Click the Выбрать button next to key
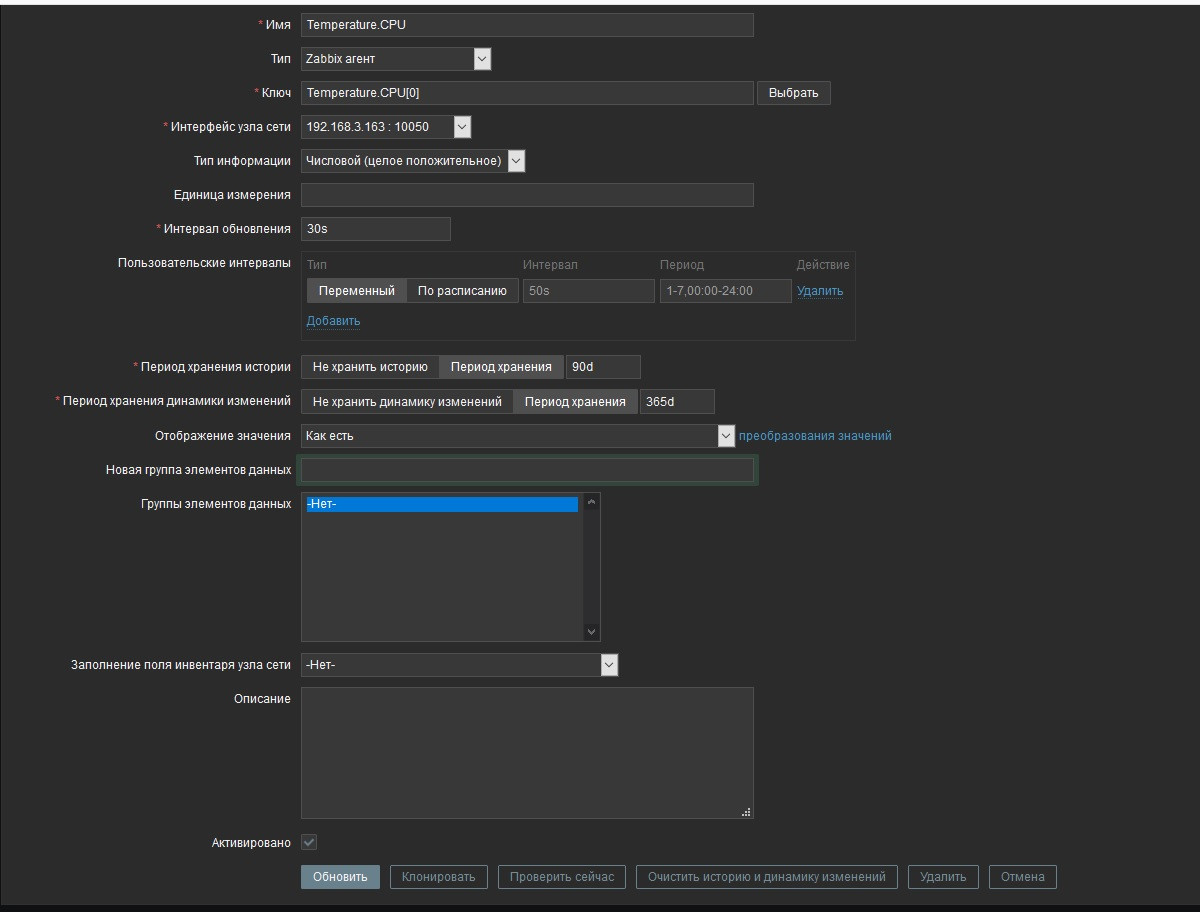The height and width of the screenshot is (912, 1200). point(793,93)
